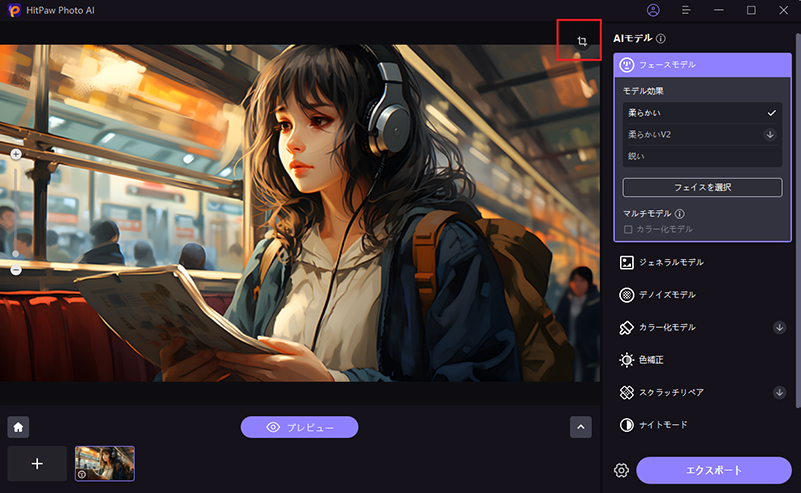Show AIモデル info tooltip icon
This screenshot has height=493, width=801.
(661, 39)
